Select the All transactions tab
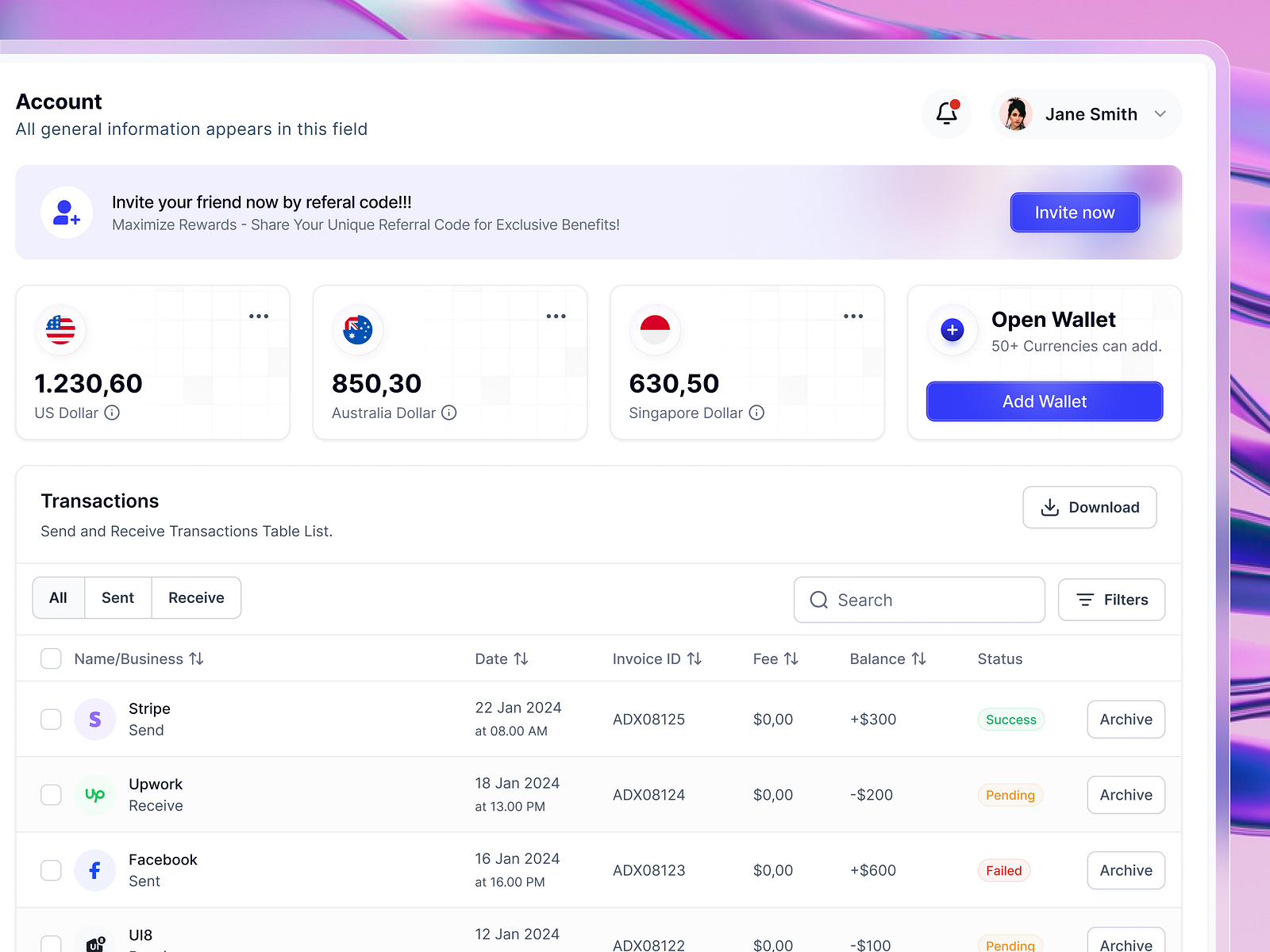1270x952 pixels. click(x=58, y=597)
